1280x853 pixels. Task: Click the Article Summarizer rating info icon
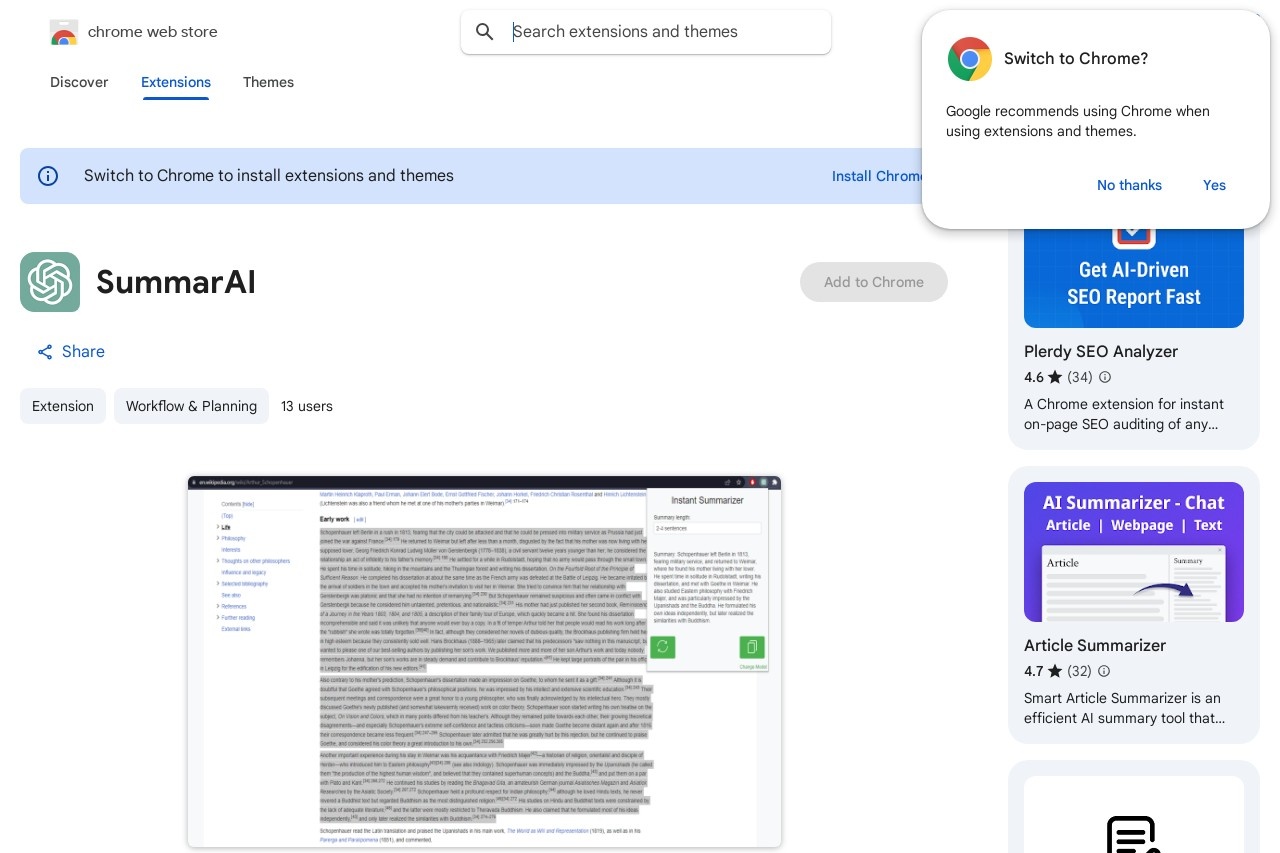tap(1104, 671)
